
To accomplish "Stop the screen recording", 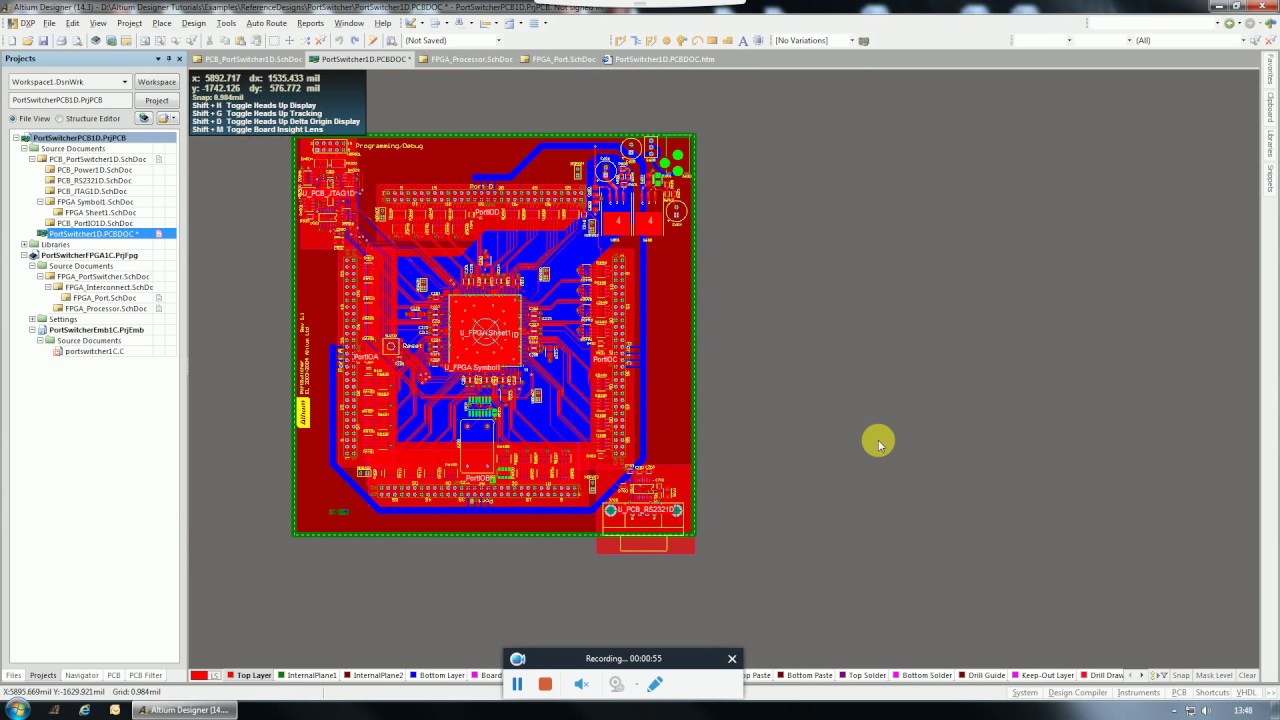I will point(545,684).
